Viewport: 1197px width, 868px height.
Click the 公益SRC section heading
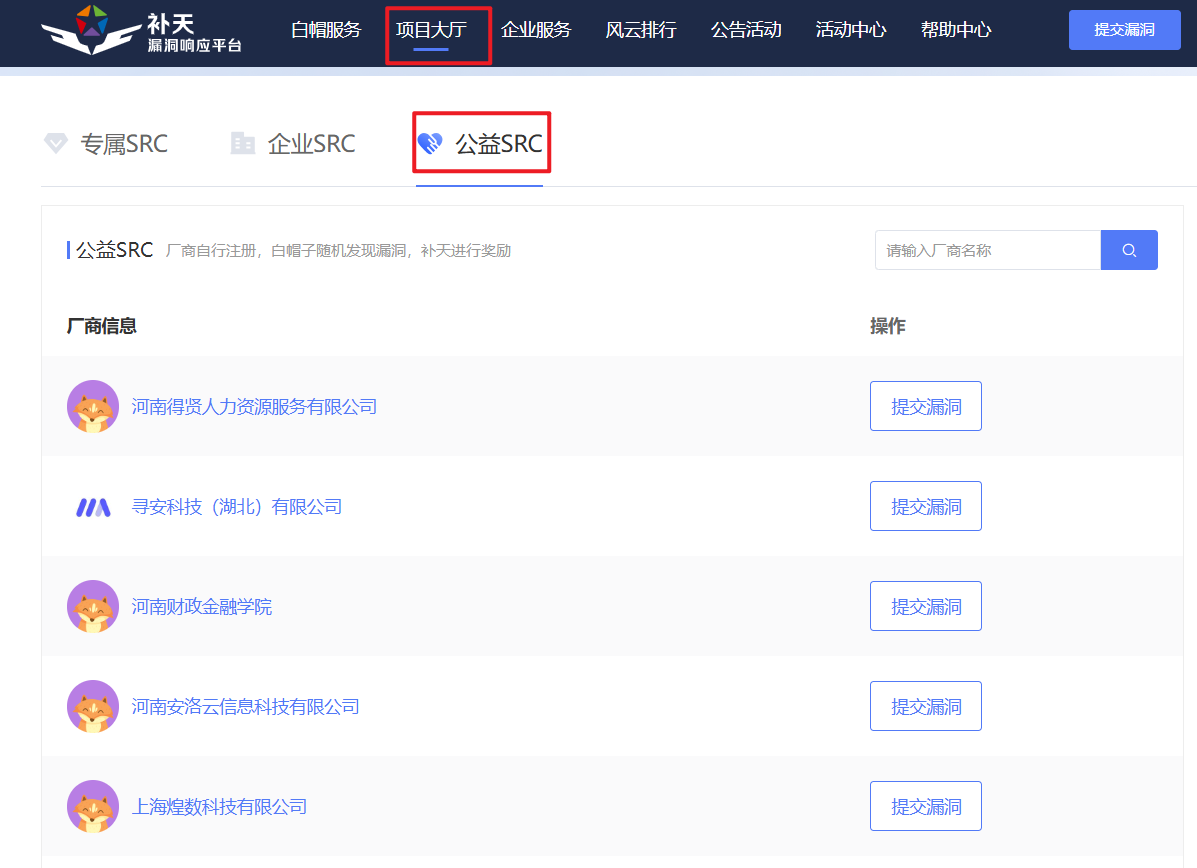coord(115,250)
